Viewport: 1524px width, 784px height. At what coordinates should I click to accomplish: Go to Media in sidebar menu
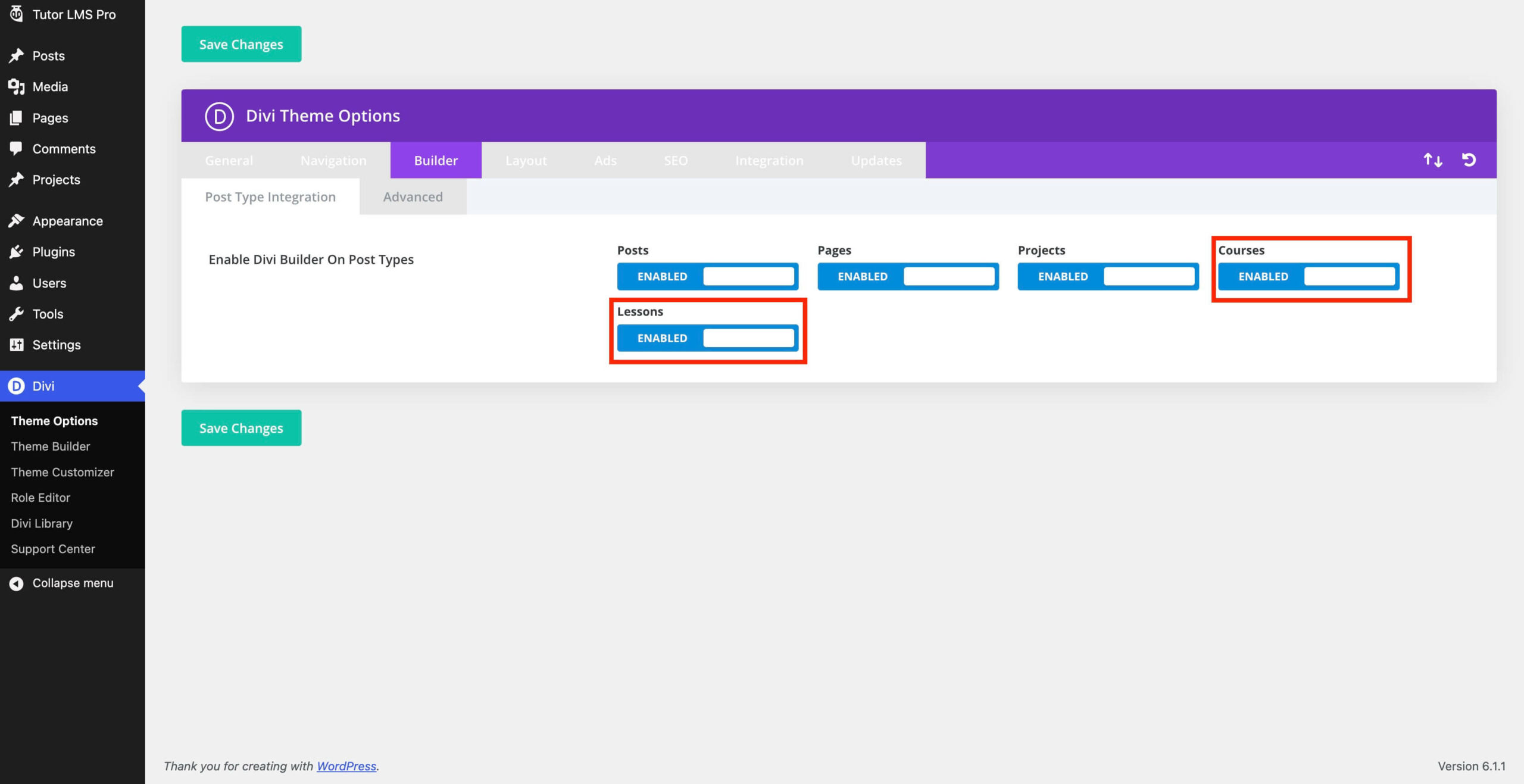coord(73,87)
